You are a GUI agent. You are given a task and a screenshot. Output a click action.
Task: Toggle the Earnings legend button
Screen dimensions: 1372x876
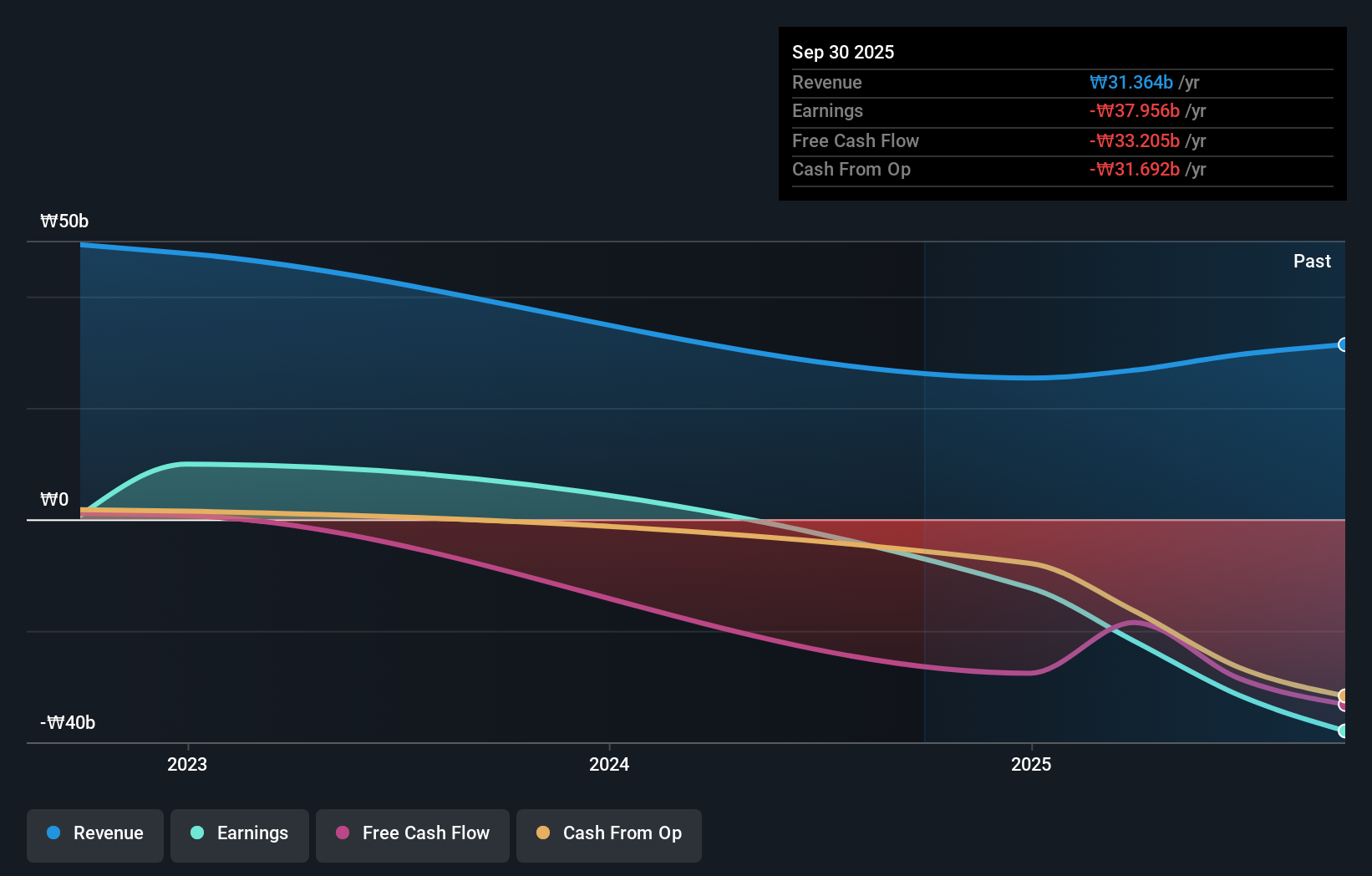point(240,835)
